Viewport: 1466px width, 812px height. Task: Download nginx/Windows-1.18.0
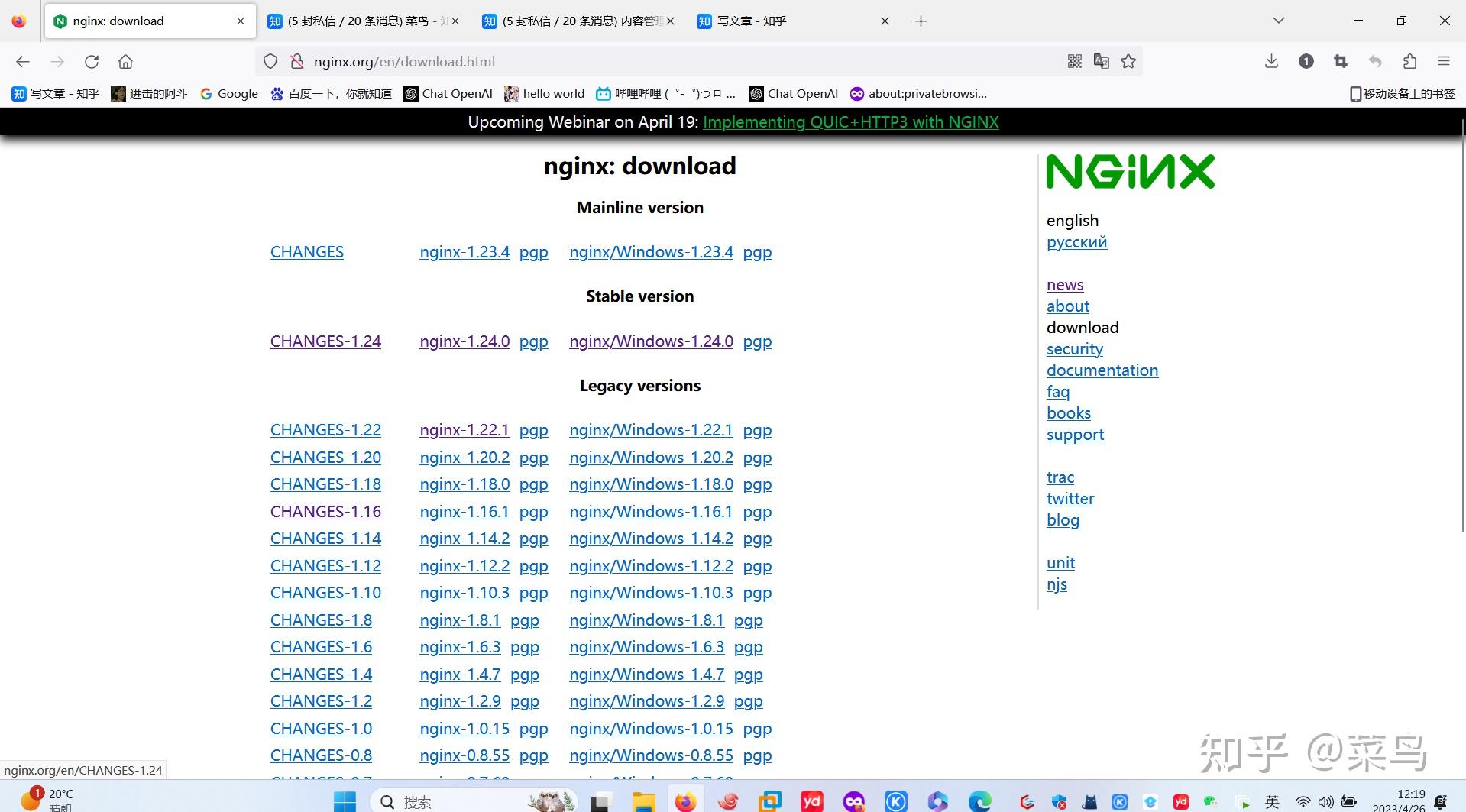click(x=651, y=484)
